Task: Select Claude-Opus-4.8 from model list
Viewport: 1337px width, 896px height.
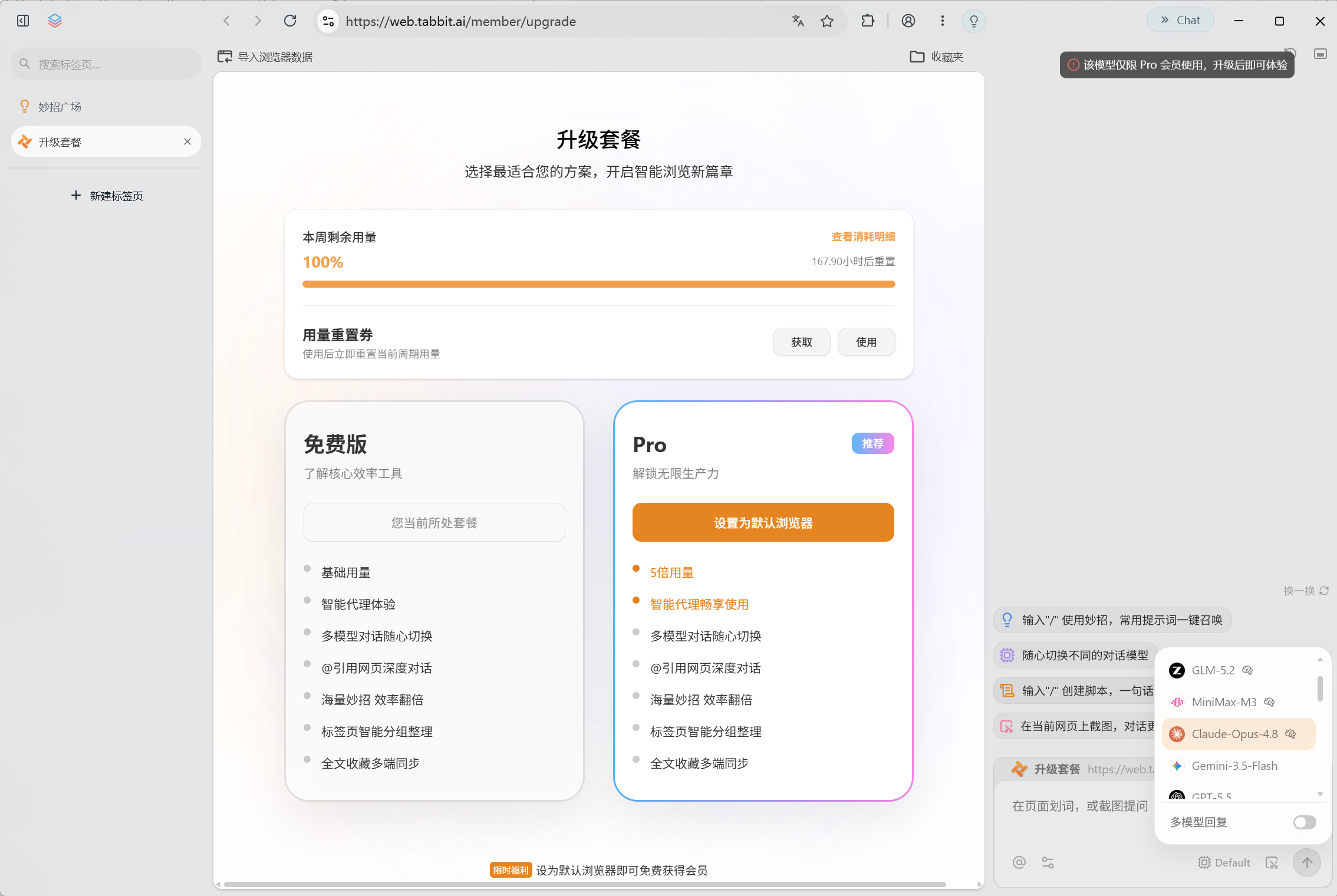Action: click(x=1239, y=734)
